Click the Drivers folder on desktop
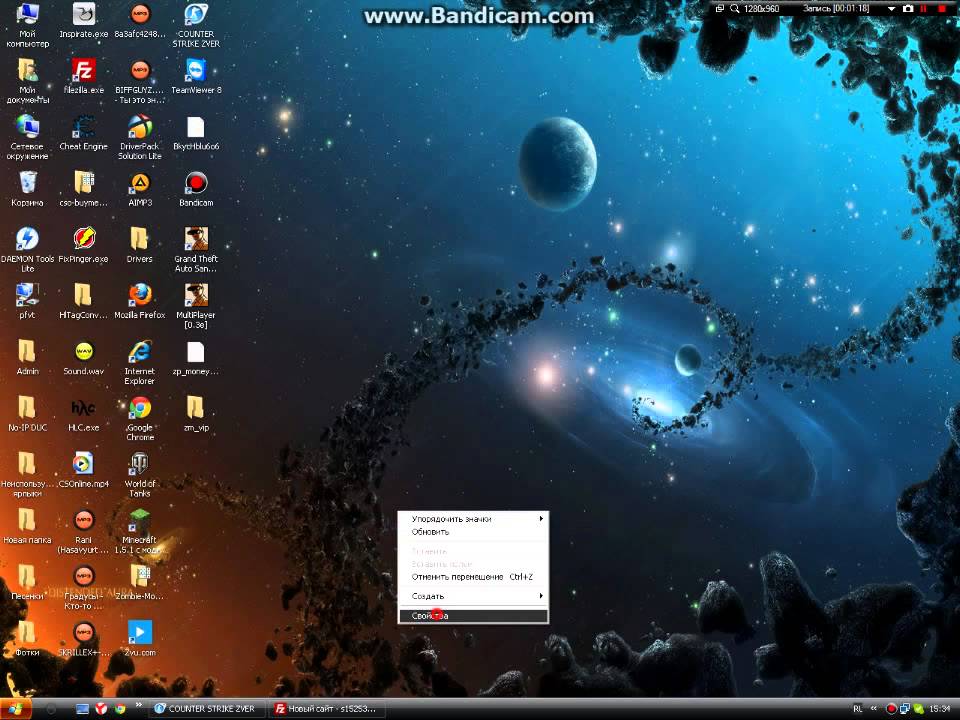The height and width of the screenshot is (720, 960). click(x=140, y=244)
